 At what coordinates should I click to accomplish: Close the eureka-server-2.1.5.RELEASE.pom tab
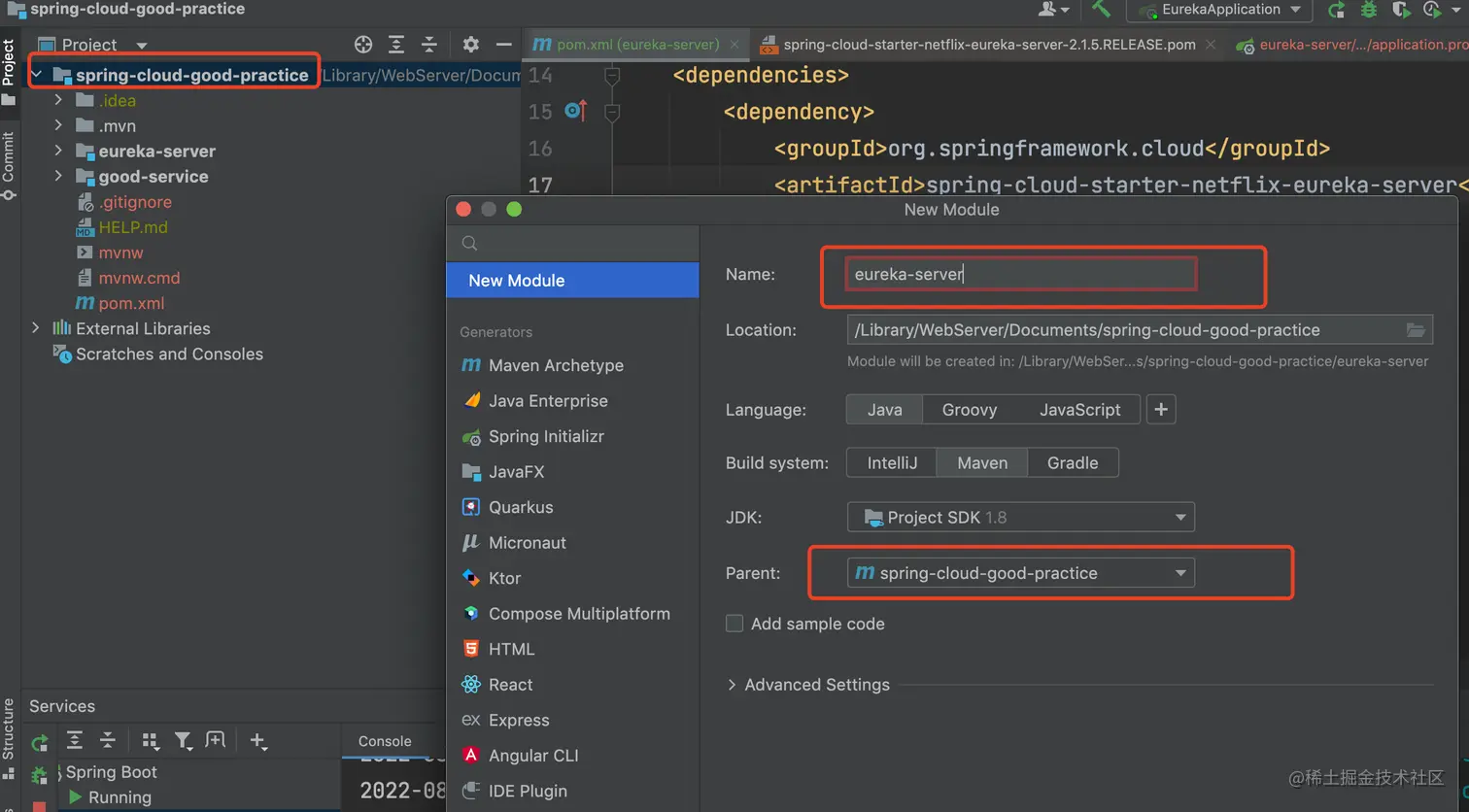click(x=1211, y=45)
